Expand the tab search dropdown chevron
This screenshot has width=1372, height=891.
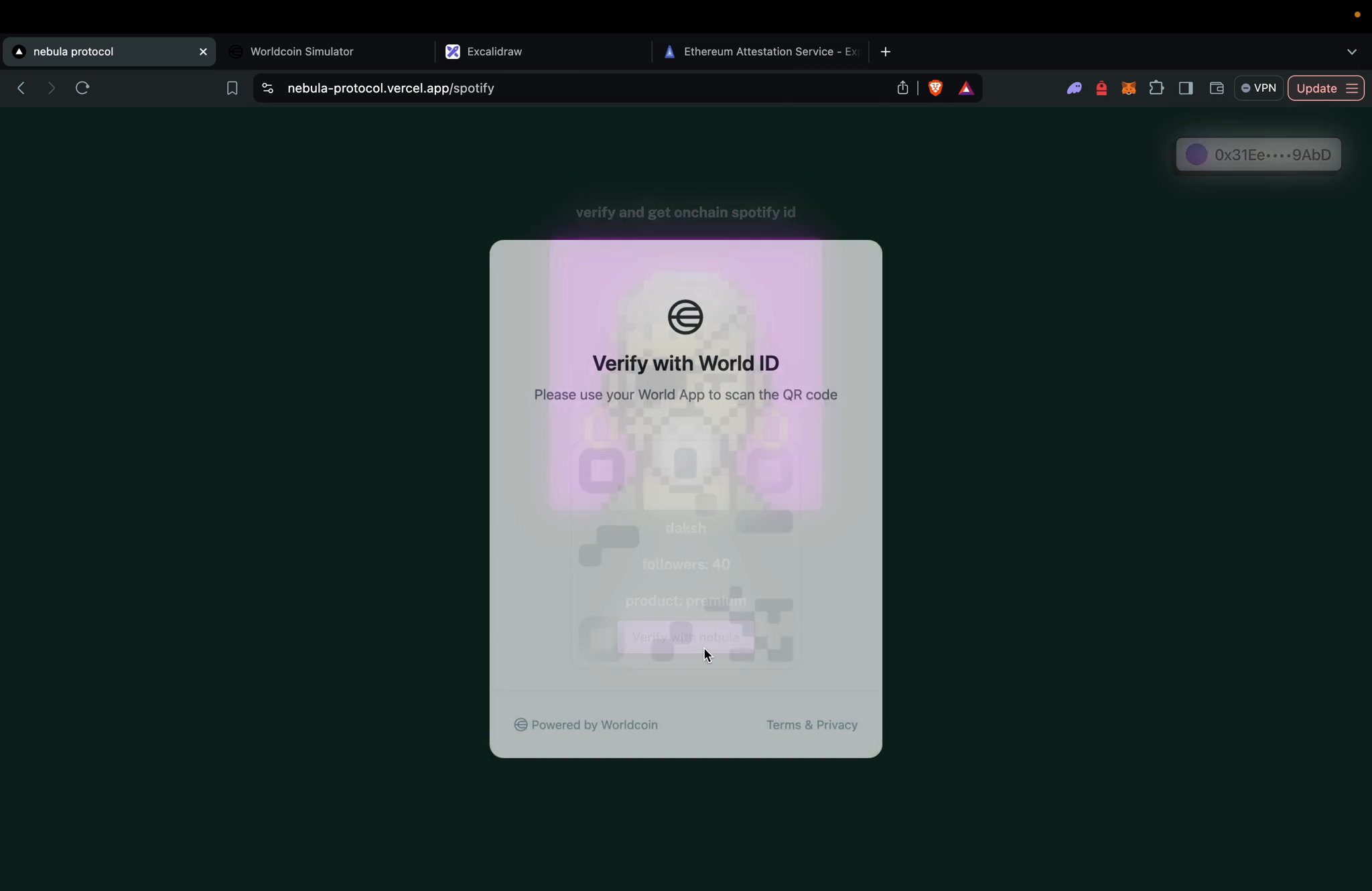1351,52
